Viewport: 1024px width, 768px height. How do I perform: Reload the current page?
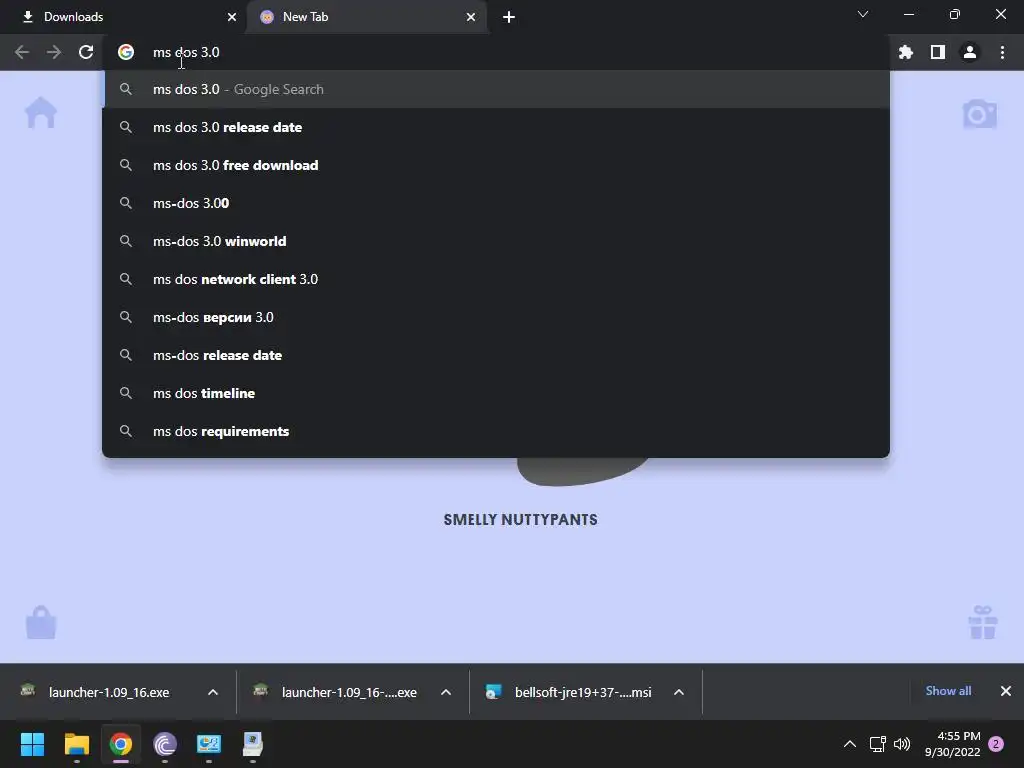86,52
